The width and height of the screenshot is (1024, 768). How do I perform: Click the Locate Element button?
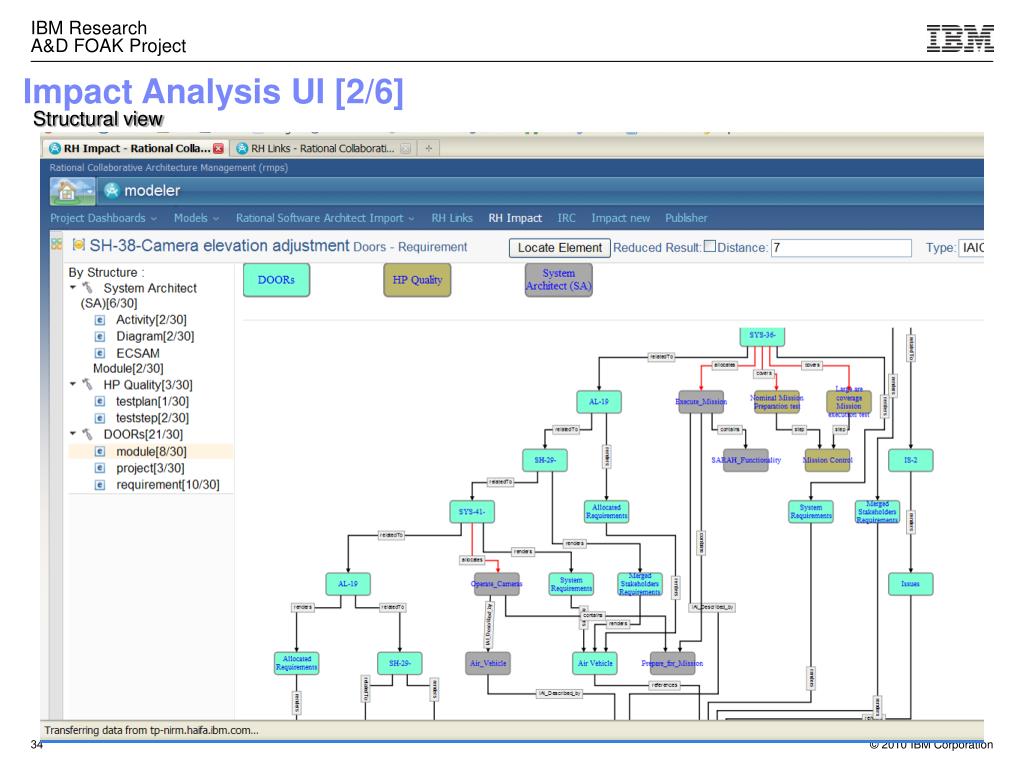[560, 248]
